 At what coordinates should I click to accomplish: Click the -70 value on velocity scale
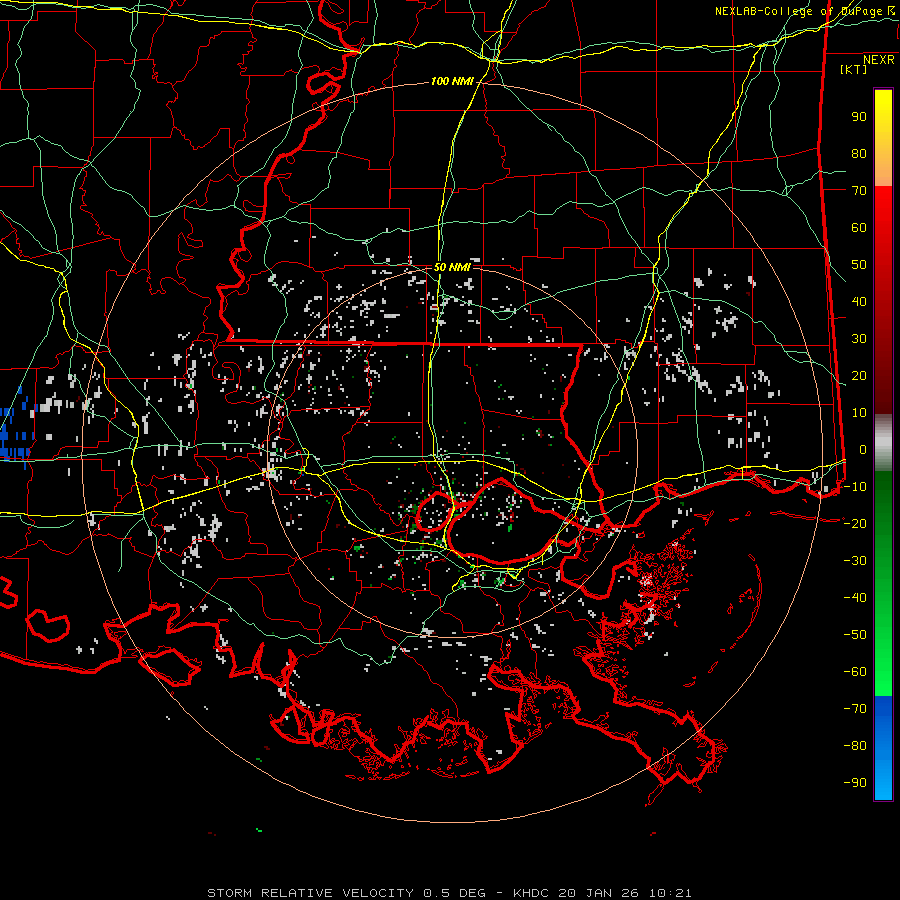(x=855, y=709)
